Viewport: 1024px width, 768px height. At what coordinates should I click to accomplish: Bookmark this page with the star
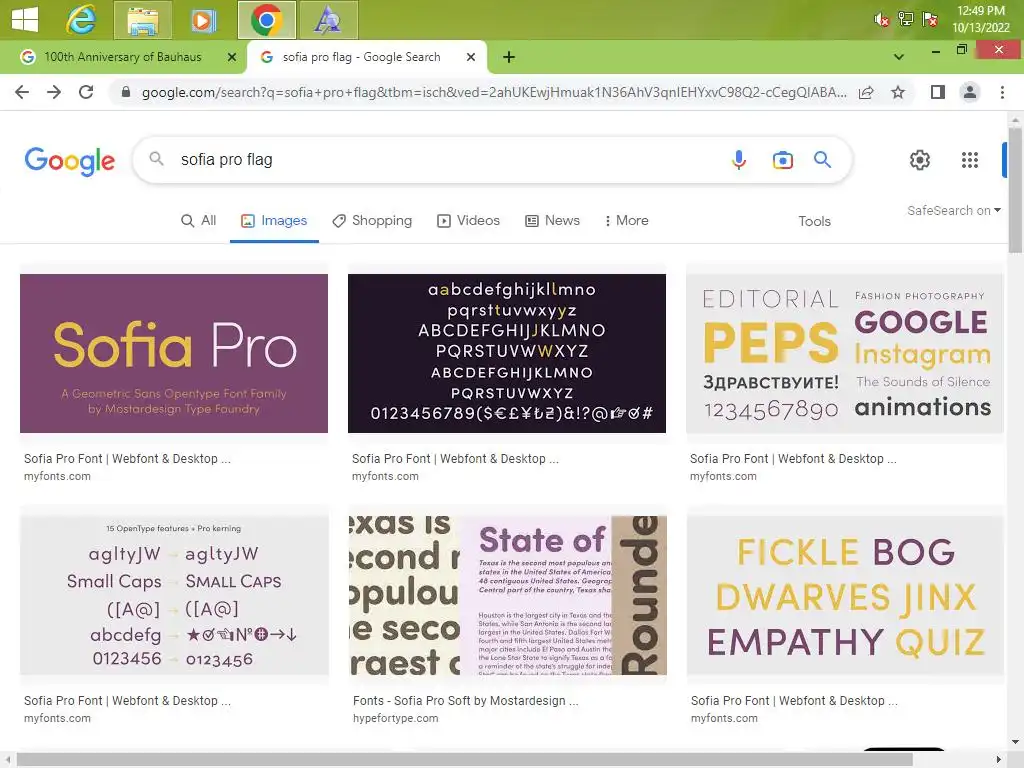pyautogui.click(x=898, y=92)
